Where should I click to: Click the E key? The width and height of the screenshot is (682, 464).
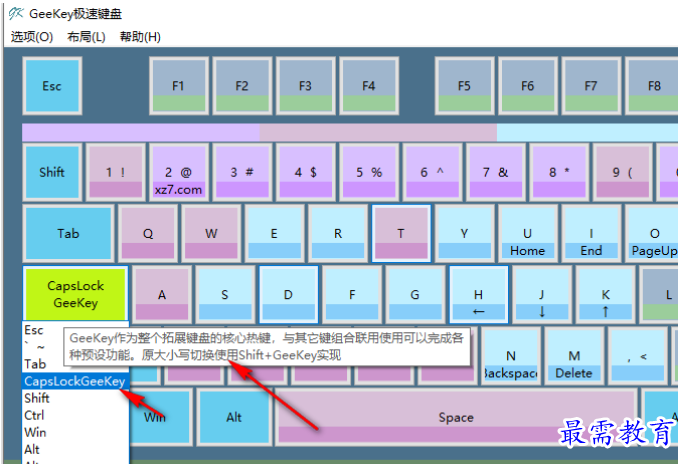click(274, 234)
